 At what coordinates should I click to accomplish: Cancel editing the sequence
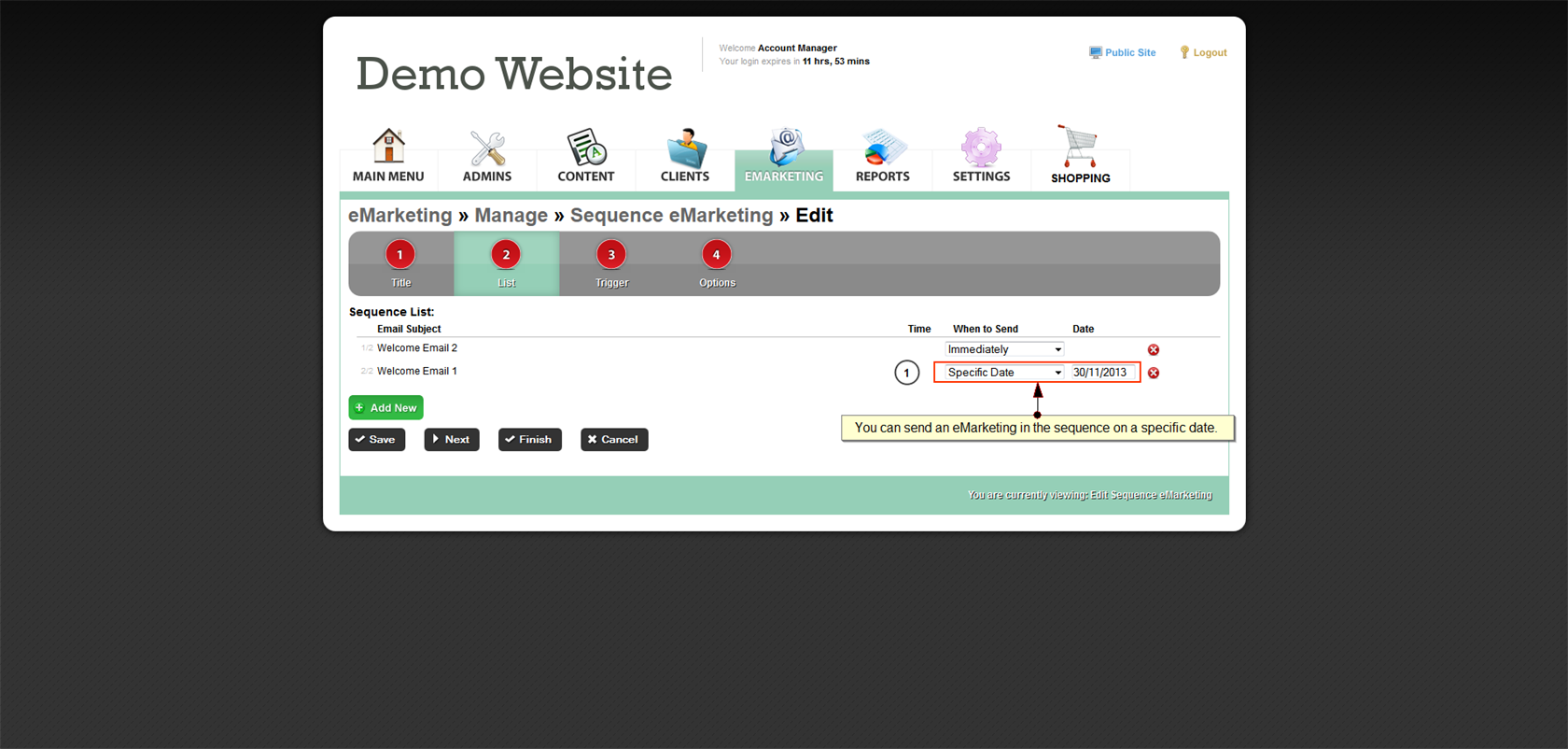coord(614,440)
